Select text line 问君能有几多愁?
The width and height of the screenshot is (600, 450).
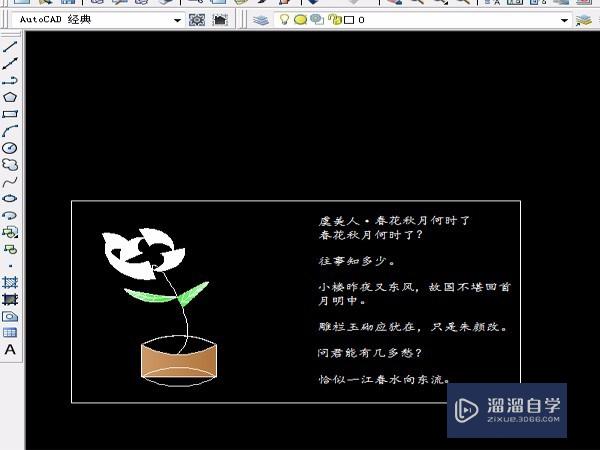pyautogui.click(x=370, y=352)
